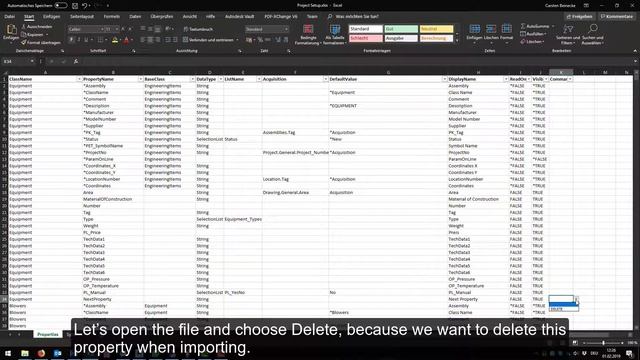Open the DefaultValue filter dropdown
Screen dimensions: 640x360
444,79
